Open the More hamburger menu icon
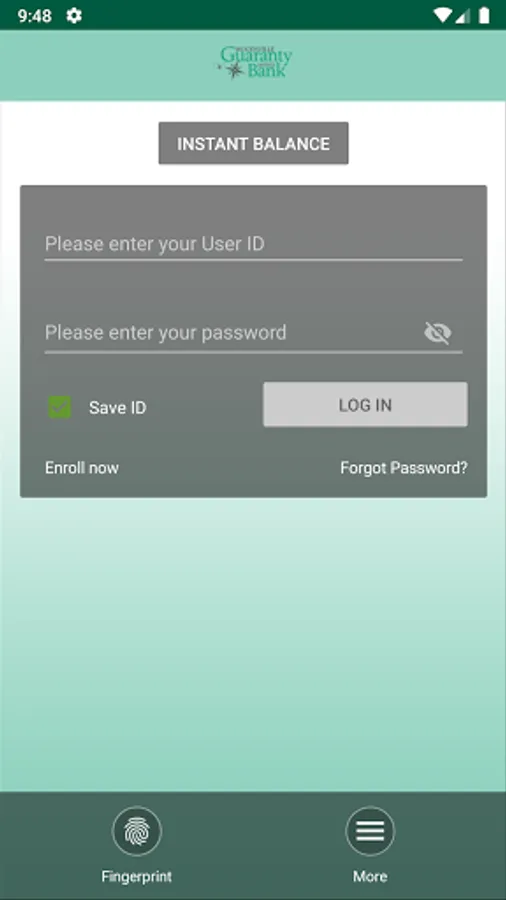 [x=370, y=831]
